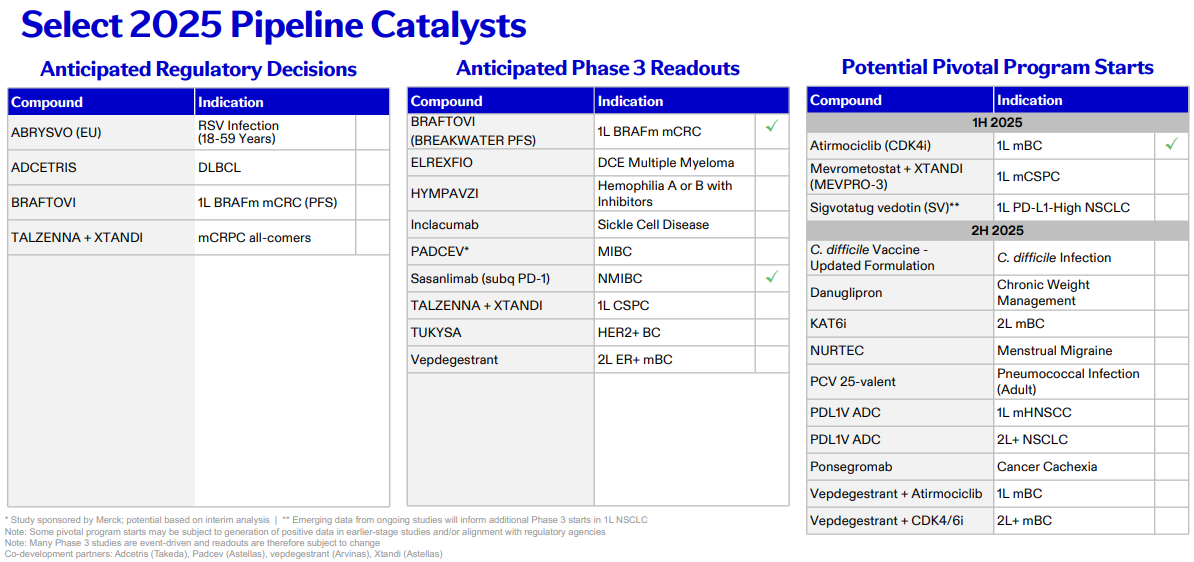Select the 'Sickle Cell Disease' cell
Image resolution: width=1194 pixels, height=562 pixels.
pos(675,225)
